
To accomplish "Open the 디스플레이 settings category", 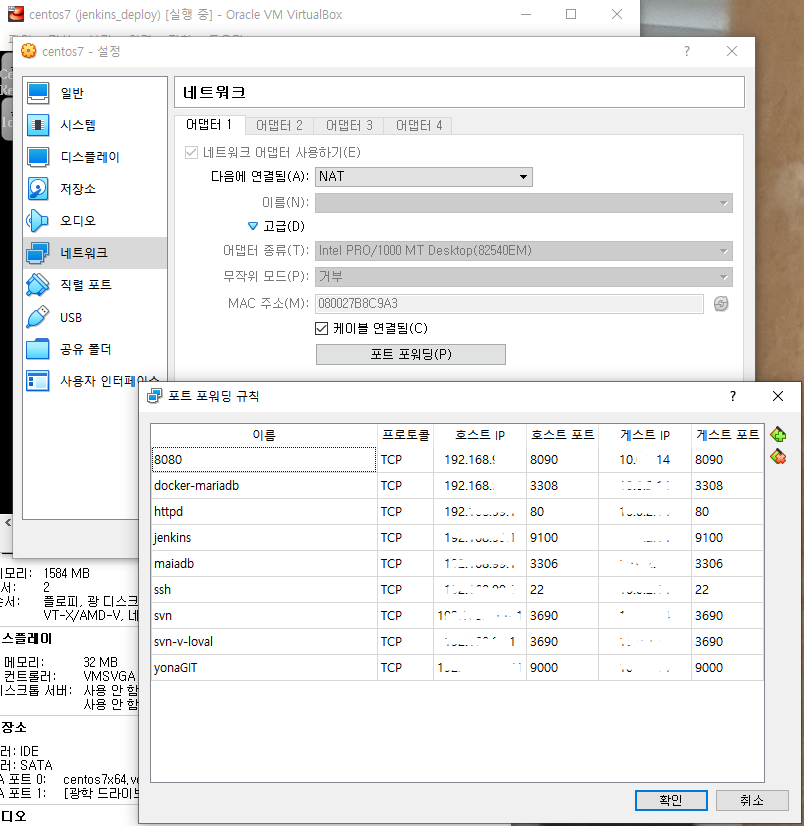I will tap(95, 157).
